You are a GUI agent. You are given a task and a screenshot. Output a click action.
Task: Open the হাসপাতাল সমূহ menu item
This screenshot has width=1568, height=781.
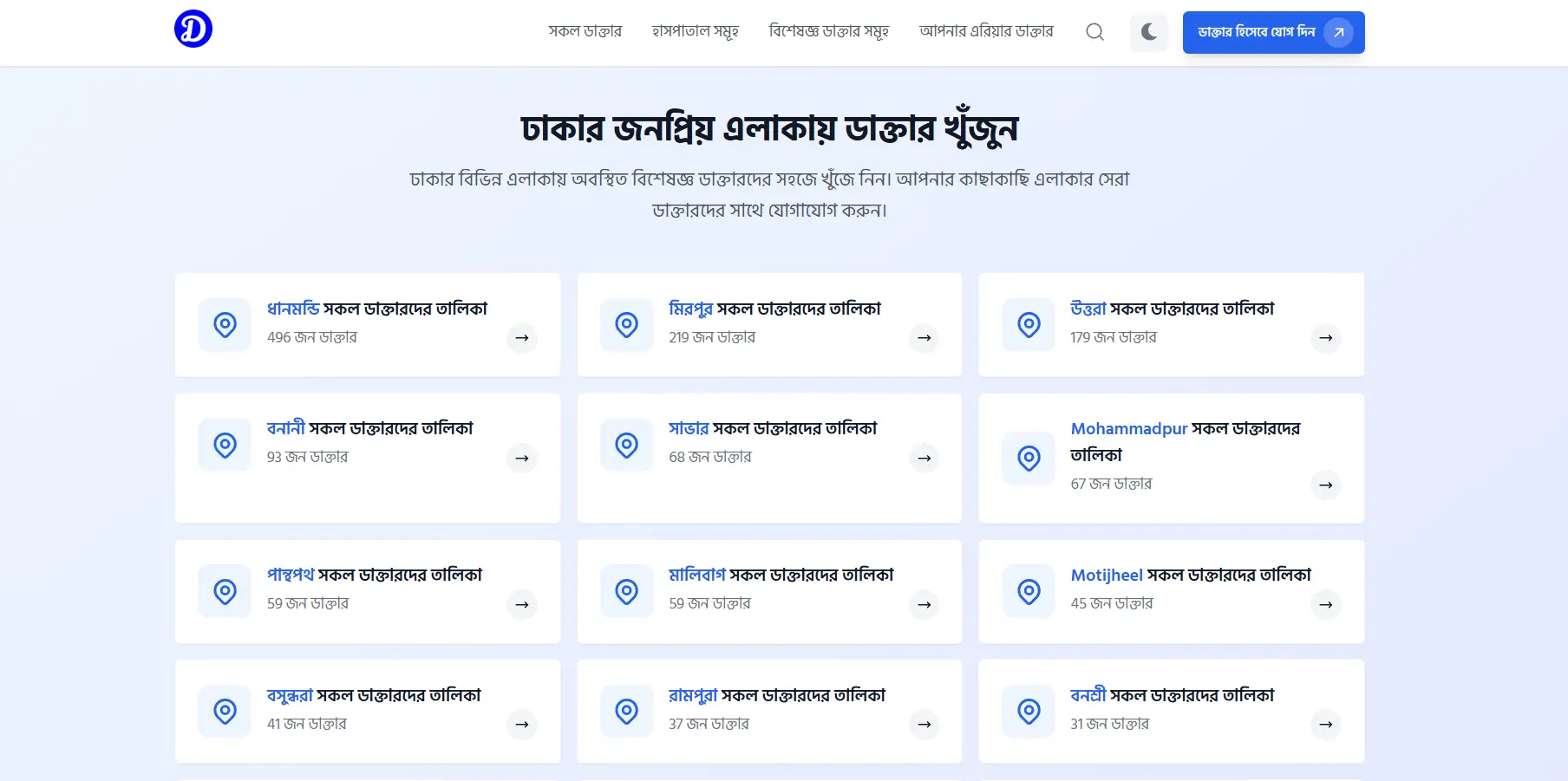(x=695, y=31)
